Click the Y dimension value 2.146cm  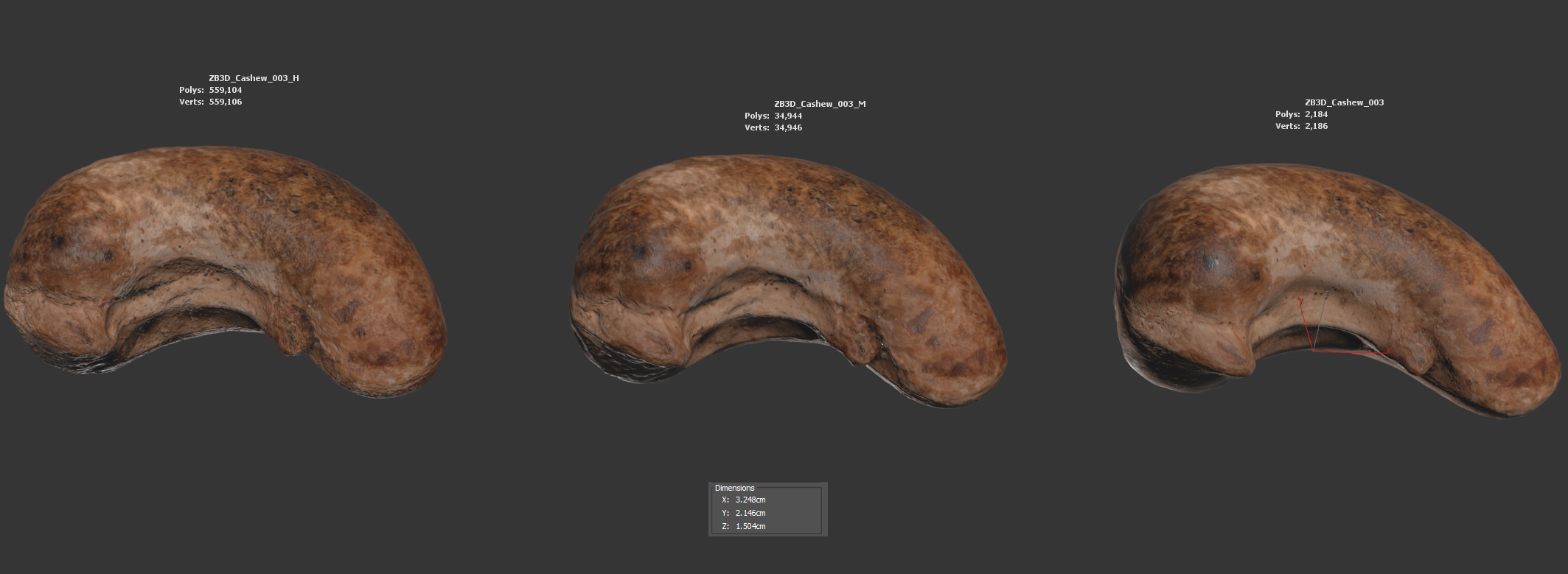coord(750,513)
